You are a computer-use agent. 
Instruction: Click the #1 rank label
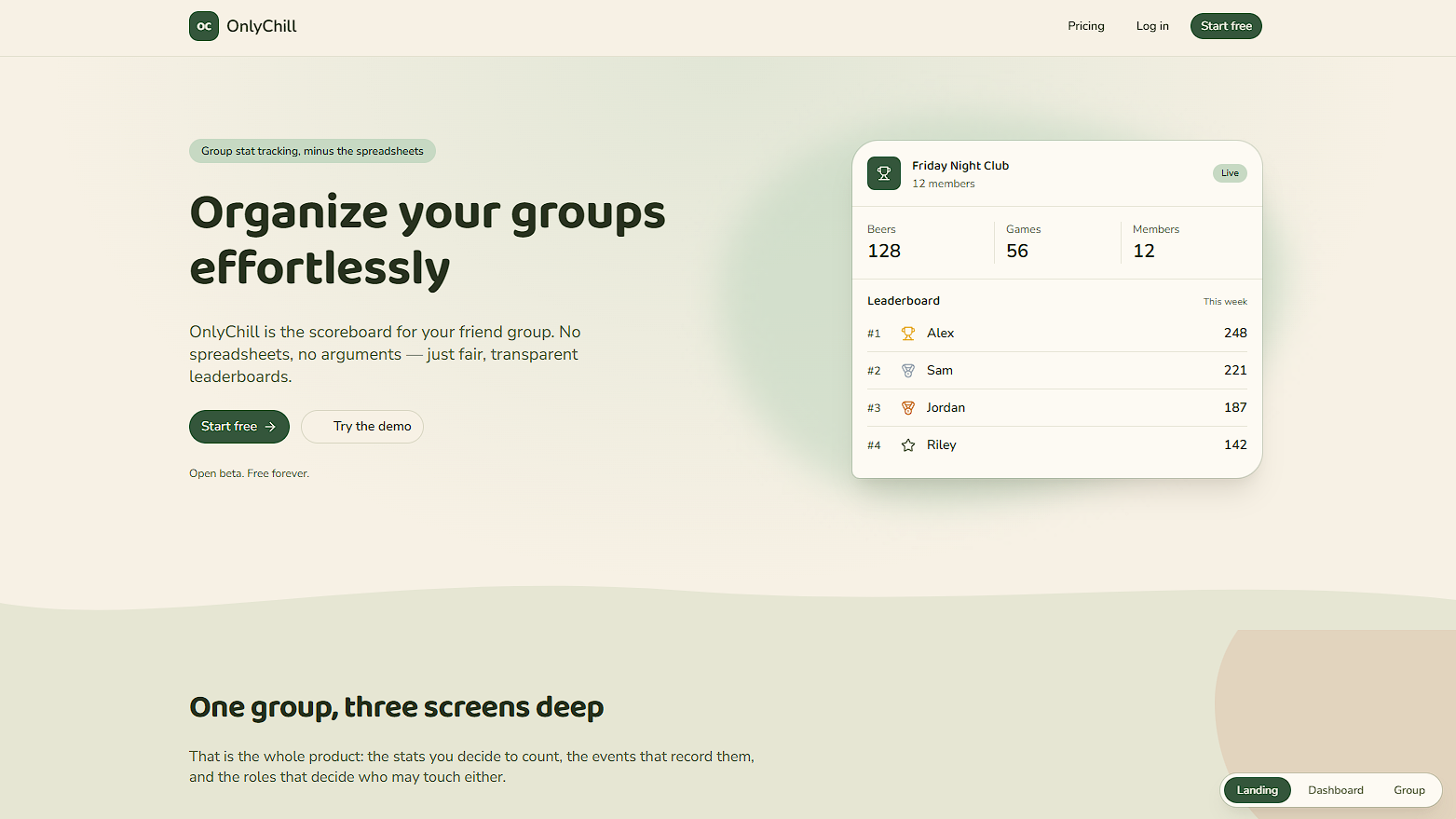point(874,334)
